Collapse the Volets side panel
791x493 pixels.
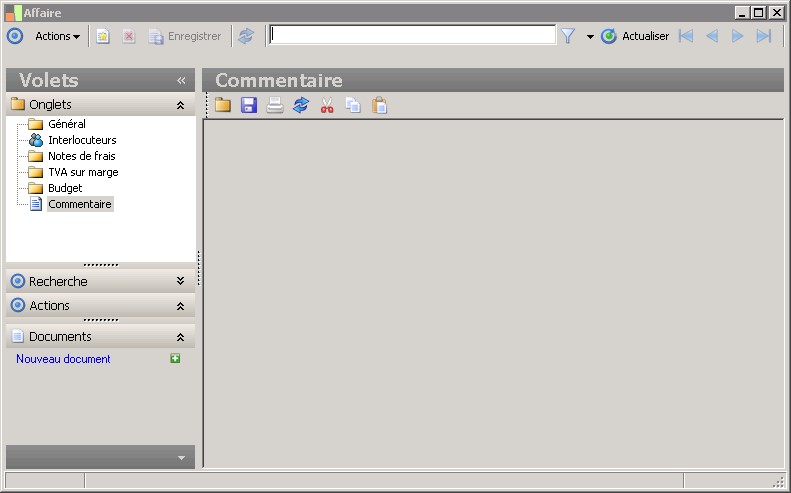pyautogui.click(x=181, y=80)
